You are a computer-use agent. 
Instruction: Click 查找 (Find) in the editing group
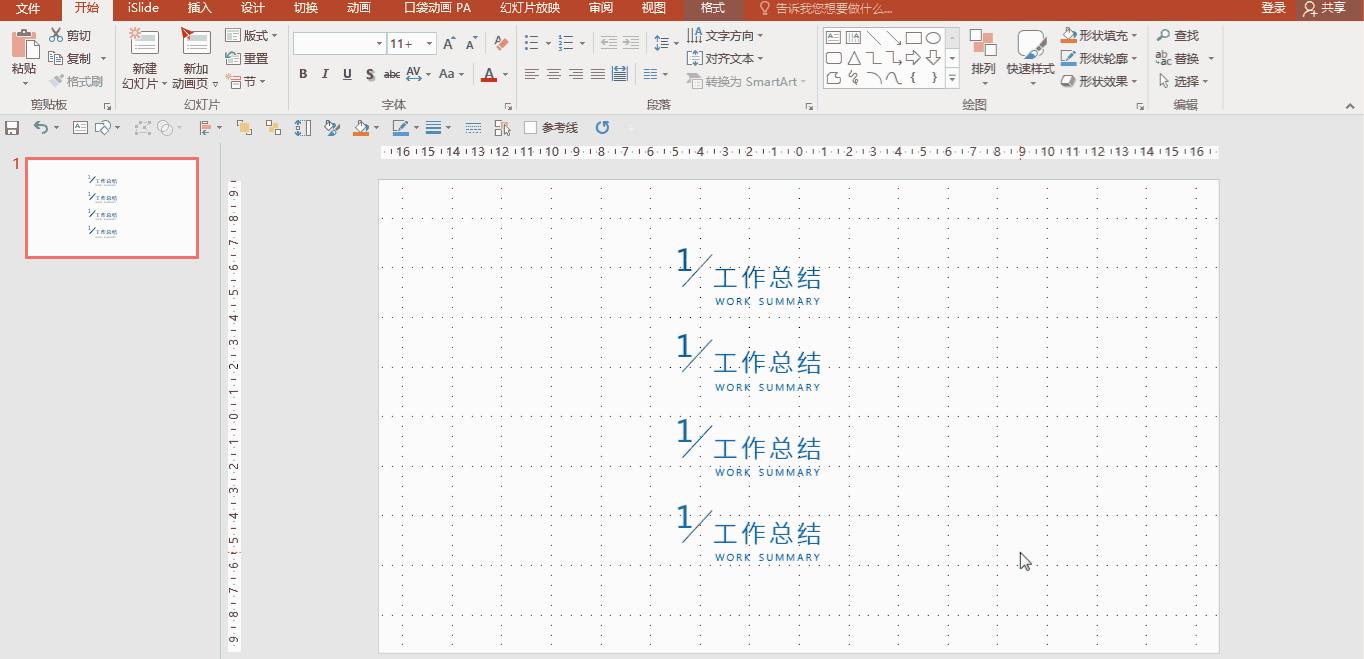point(1183,34)
